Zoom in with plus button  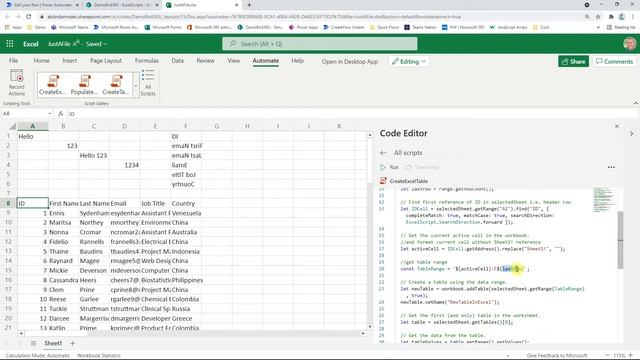click(x=631, y=355)
